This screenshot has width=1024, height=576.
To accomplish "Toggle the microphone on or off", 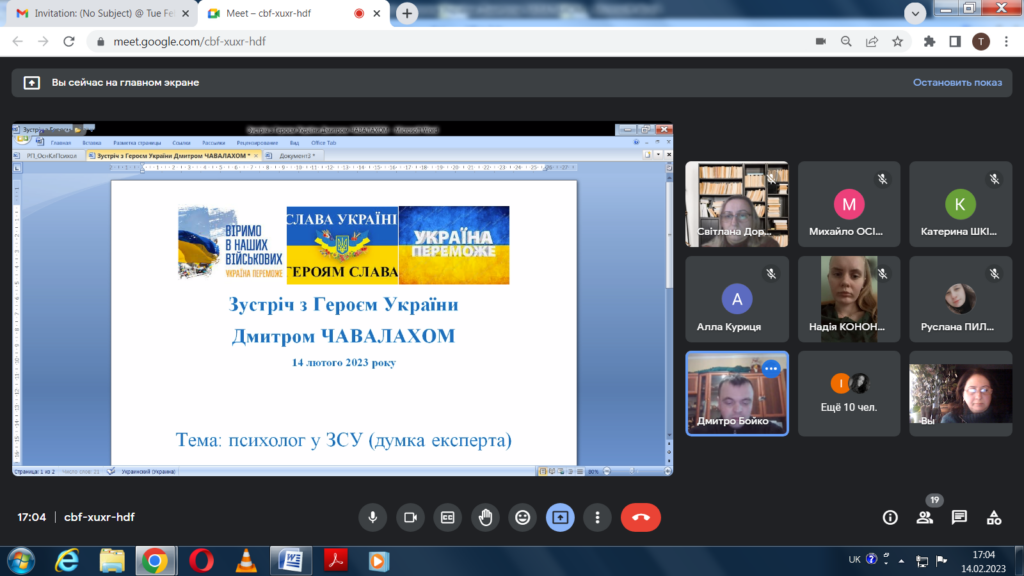I will (x=373, y=517).
